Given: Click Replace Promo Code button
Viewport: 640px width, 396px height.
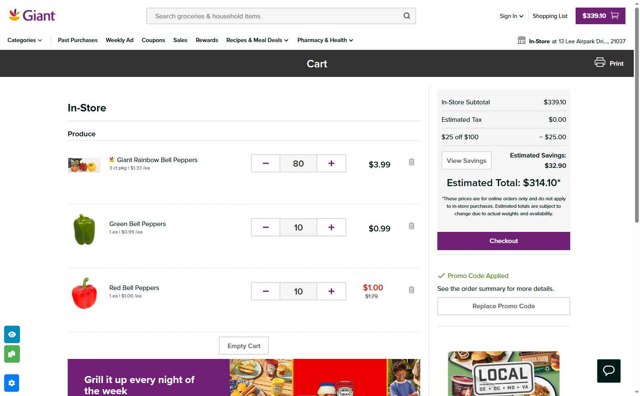Looking at the screenshot, I should pos(503,306).
